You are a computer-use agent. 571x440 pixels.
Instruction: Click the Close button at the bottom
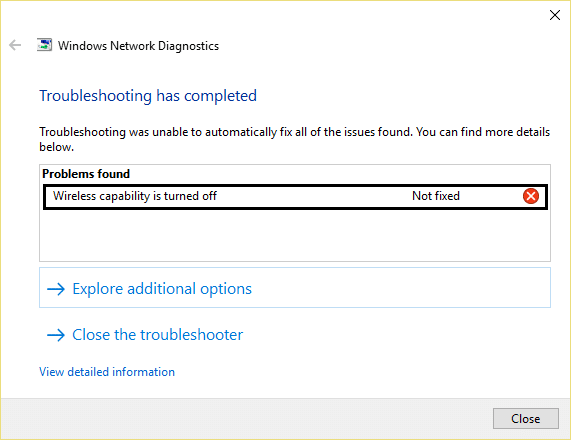click(525, 419)
